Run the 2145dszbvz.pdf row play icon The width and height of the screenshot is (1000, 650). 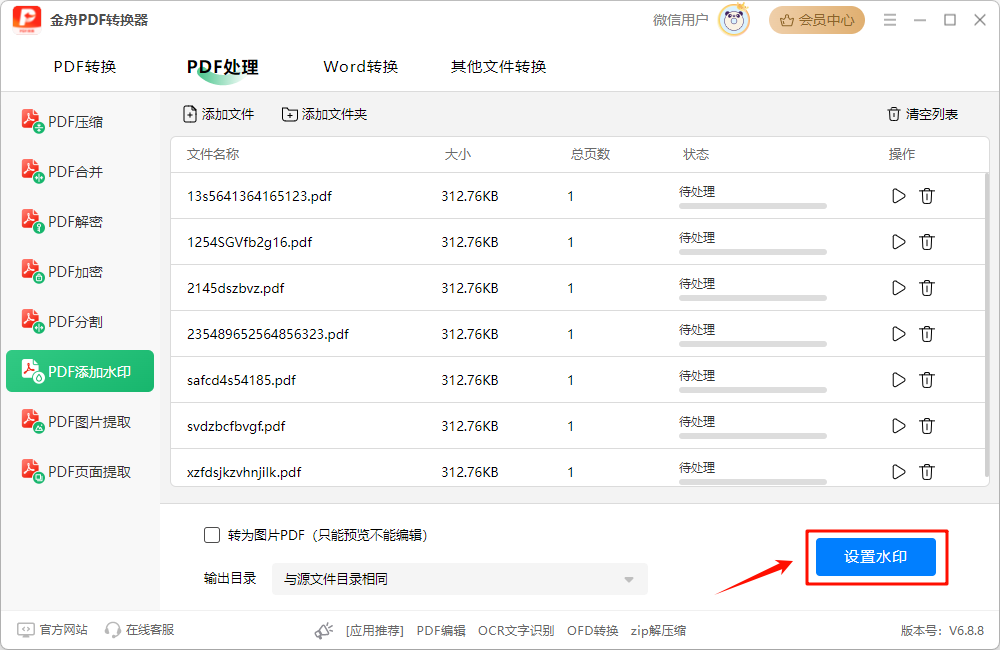click(899, 288)
